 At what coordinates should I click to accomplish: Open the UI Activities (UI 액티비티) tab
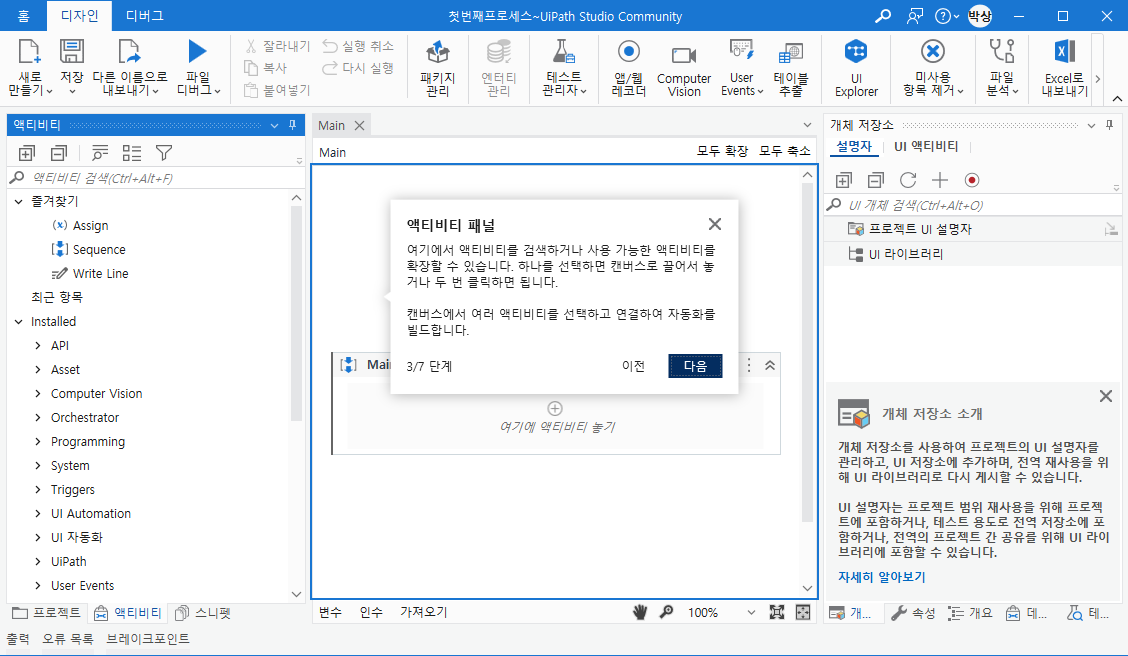pos(926,146)
